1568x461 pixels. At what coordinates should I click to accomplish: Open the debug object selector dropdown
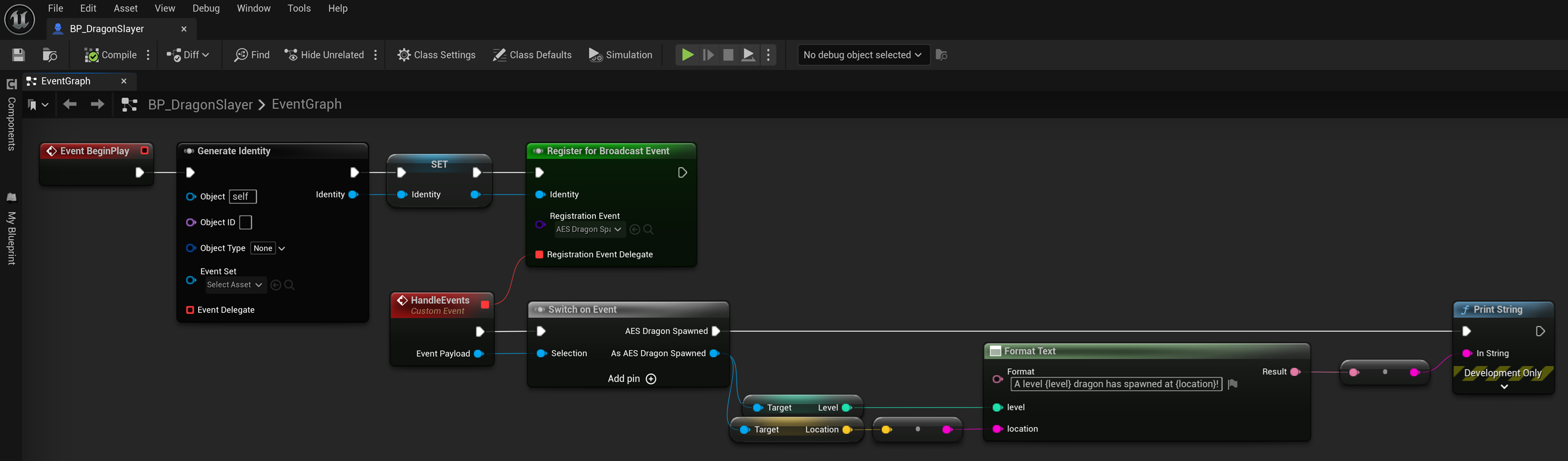click(x=862, y=55)
